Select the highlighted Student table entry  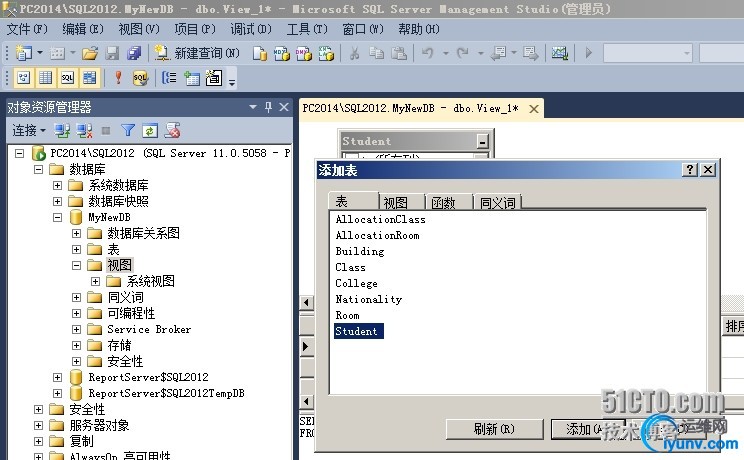click(359, 331)
